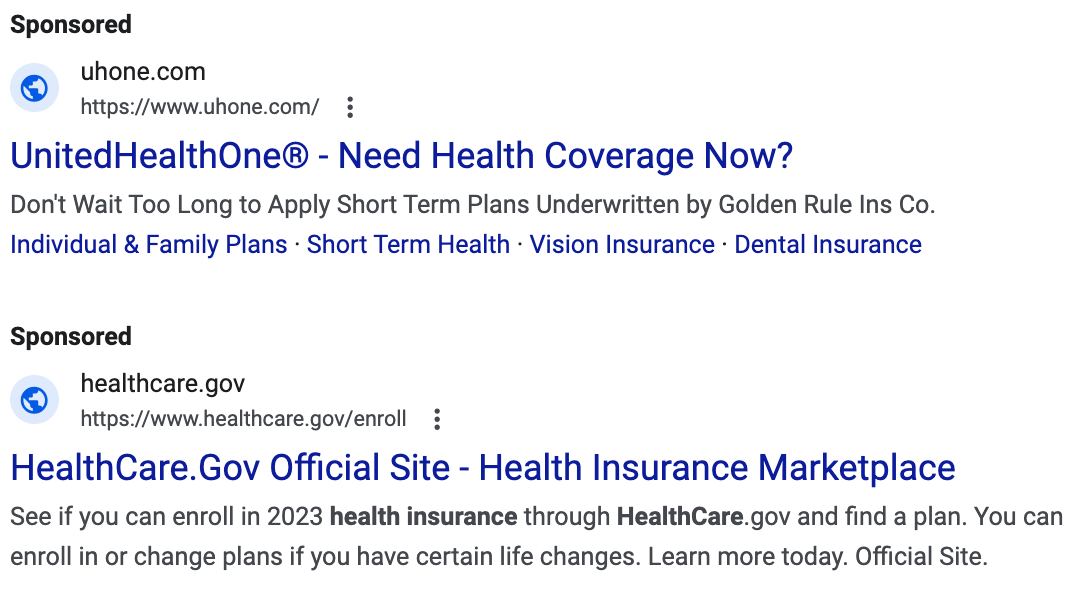Click the Sponsored label above uhone.com
This screenshot has height=590, width=1078.
[x=70, y=24]
